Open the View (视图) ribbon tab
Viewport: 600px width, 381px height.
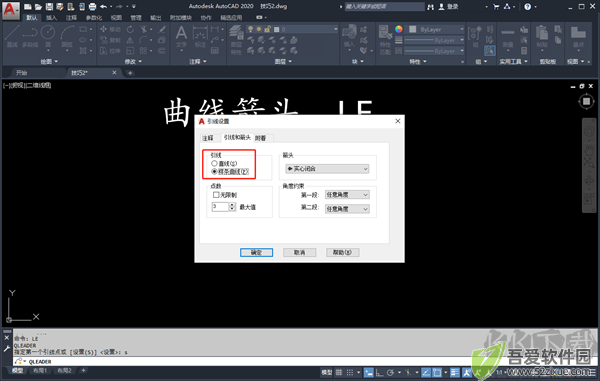[116, 18]
